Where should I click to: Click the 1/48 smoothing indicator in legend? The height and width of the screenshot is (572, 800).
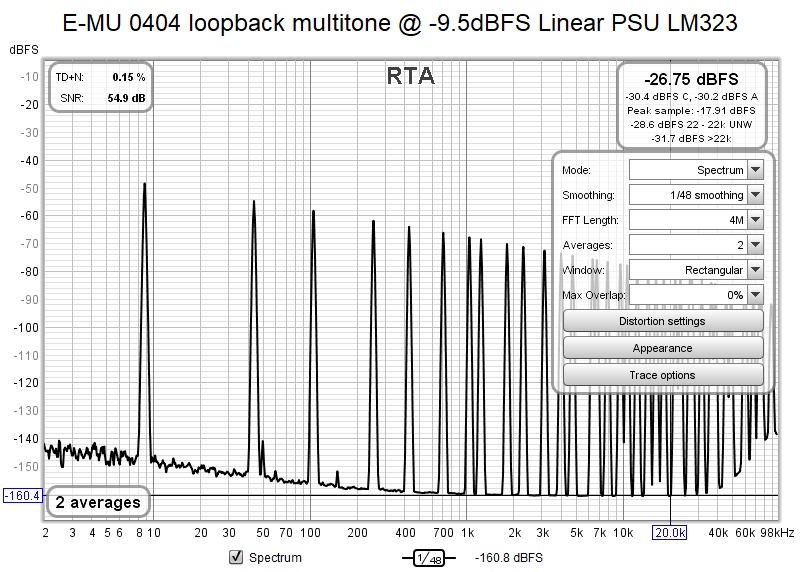[429, 558]
